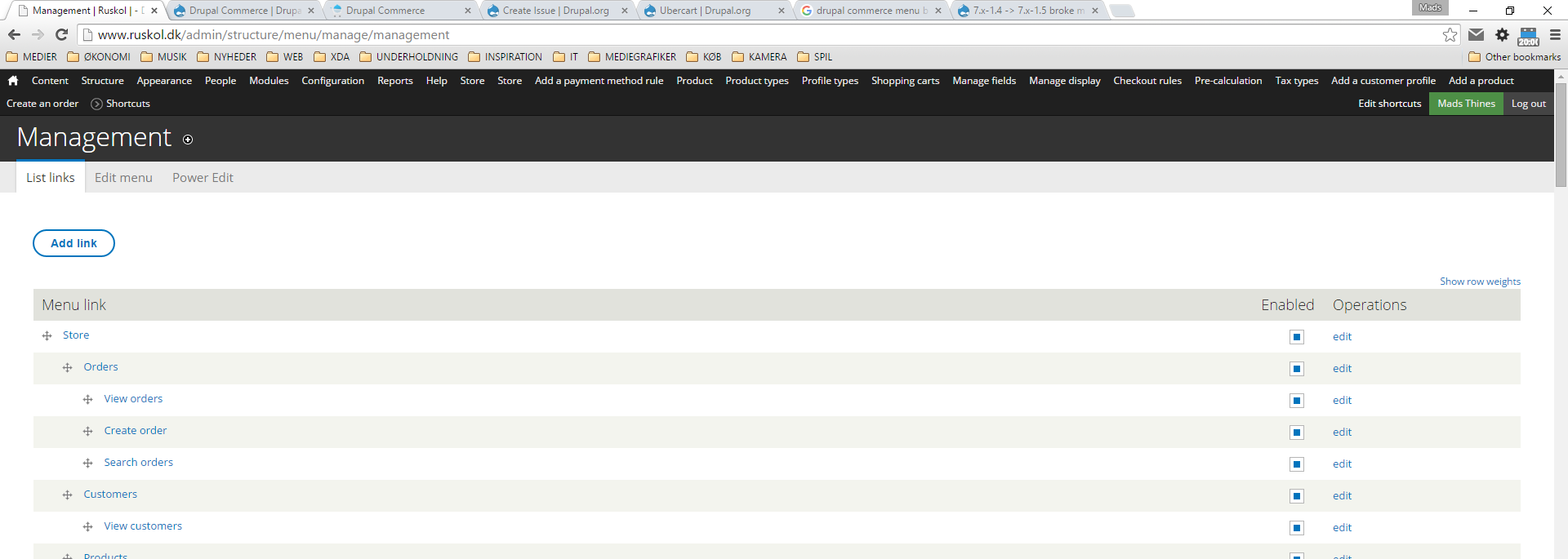
Task: Click the add-shortcut plus icon beside Management
Action: pyautogui.click(x=188, y=140)
